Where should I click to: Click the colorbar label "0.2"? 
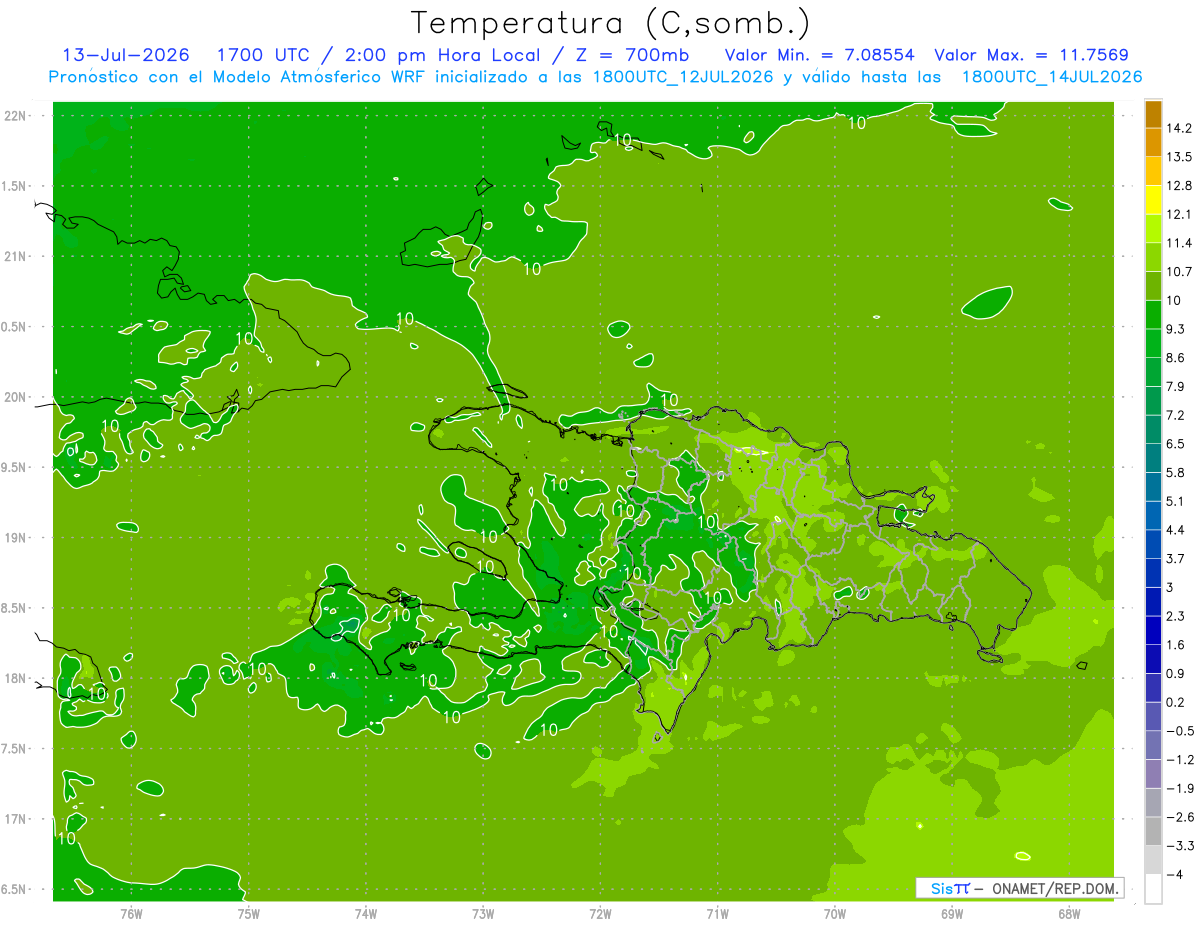click(1176, 702)
